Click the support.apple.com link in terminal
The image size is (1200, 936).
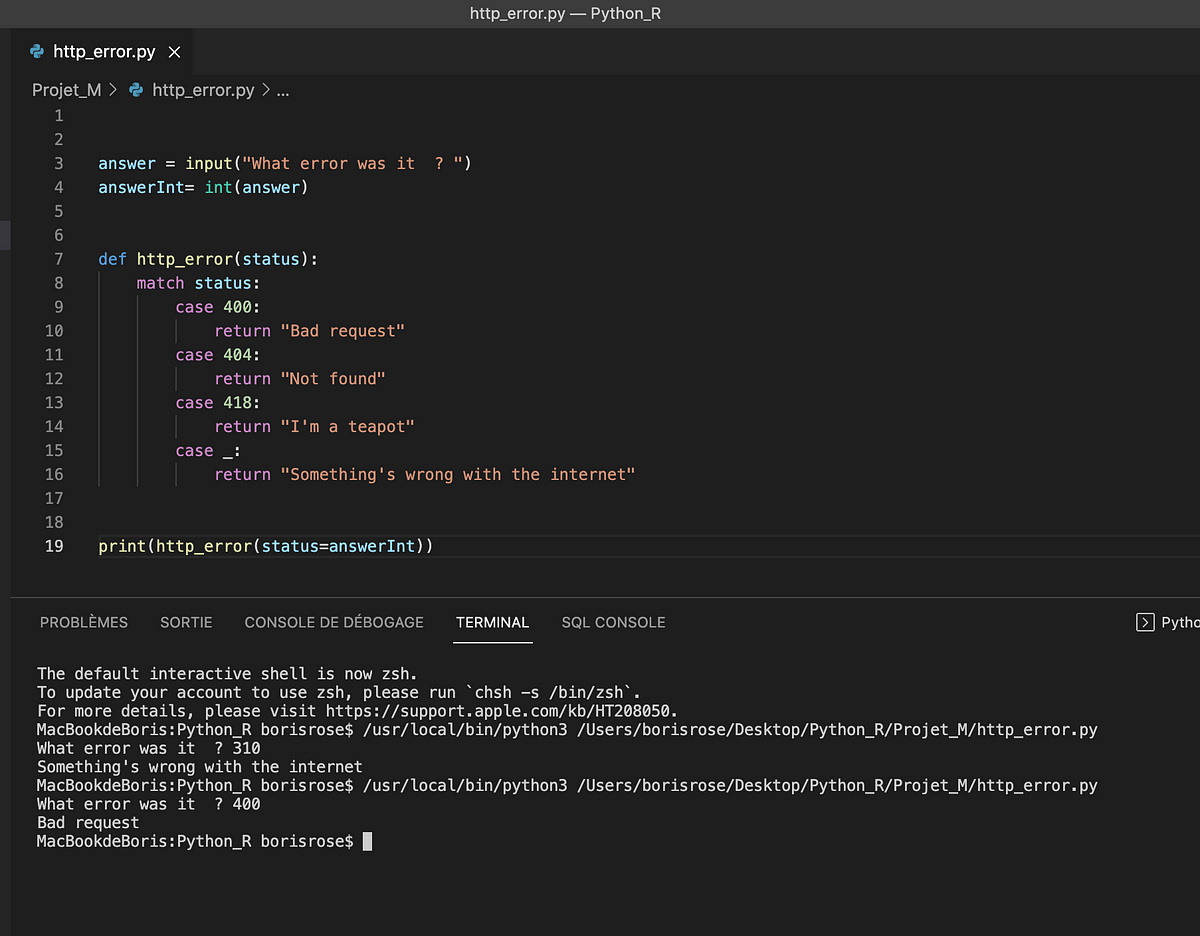tap(502, 711)
